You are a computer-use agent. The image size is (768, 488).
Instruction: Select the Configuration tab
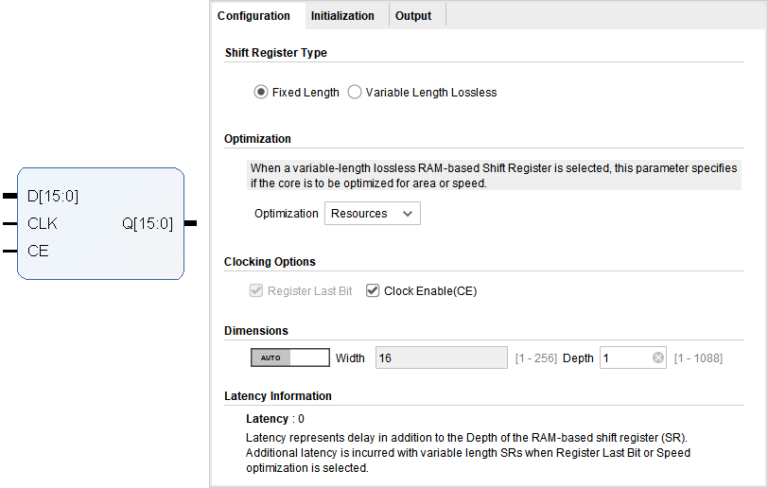254,16
